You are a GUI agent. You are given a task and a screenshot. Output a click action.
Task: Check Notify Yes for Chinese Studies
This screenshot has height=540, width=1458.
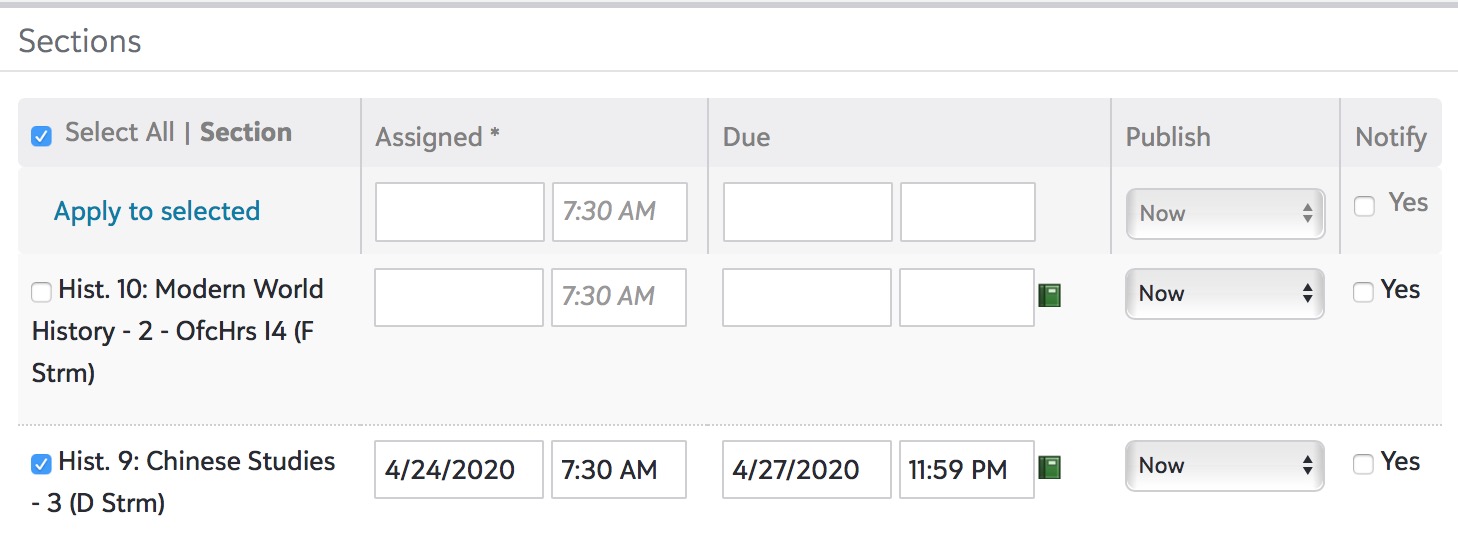click(x=1362, y=464)
